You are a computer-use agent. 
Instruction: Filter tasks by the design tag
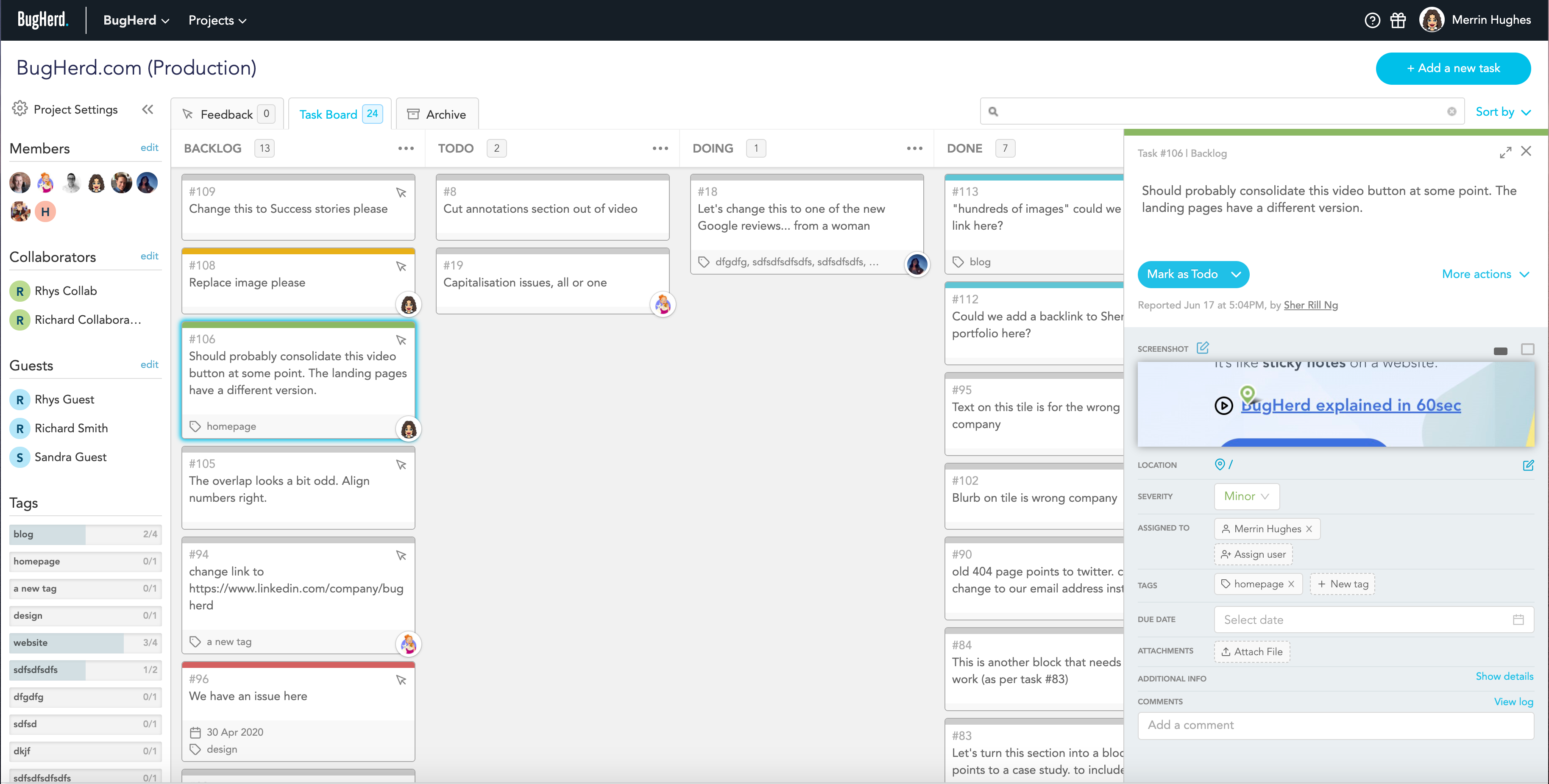click(x=85, y=616)
